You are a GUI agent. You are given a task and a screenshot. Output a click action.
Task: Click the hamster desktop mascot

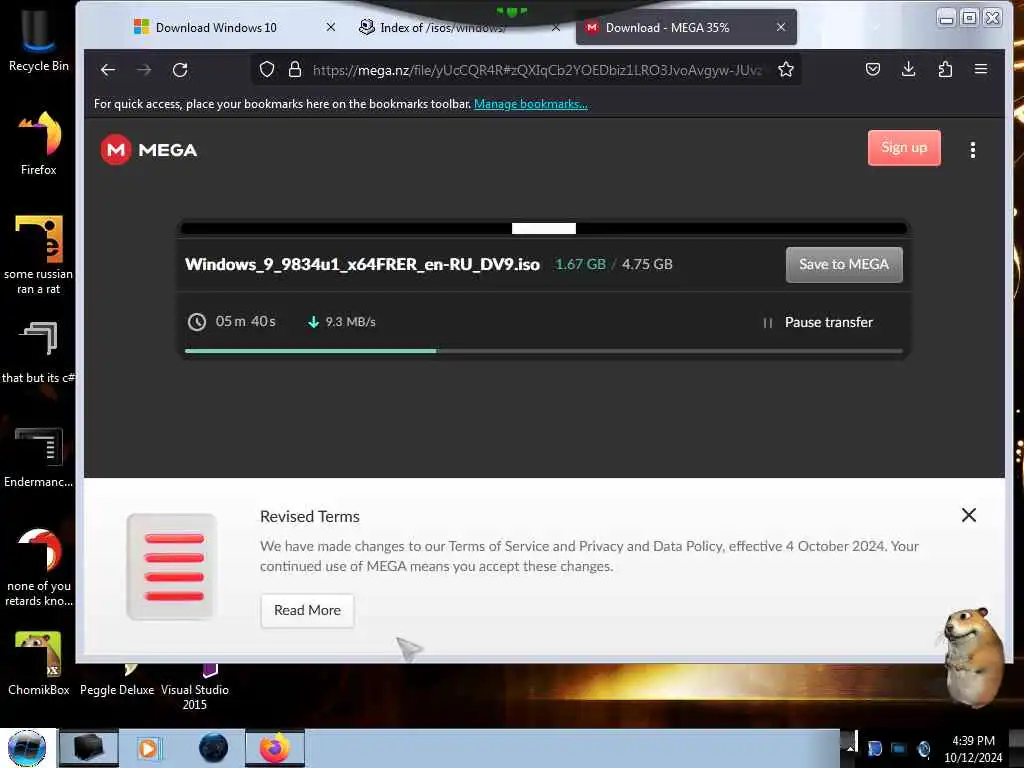click(973, 656)
